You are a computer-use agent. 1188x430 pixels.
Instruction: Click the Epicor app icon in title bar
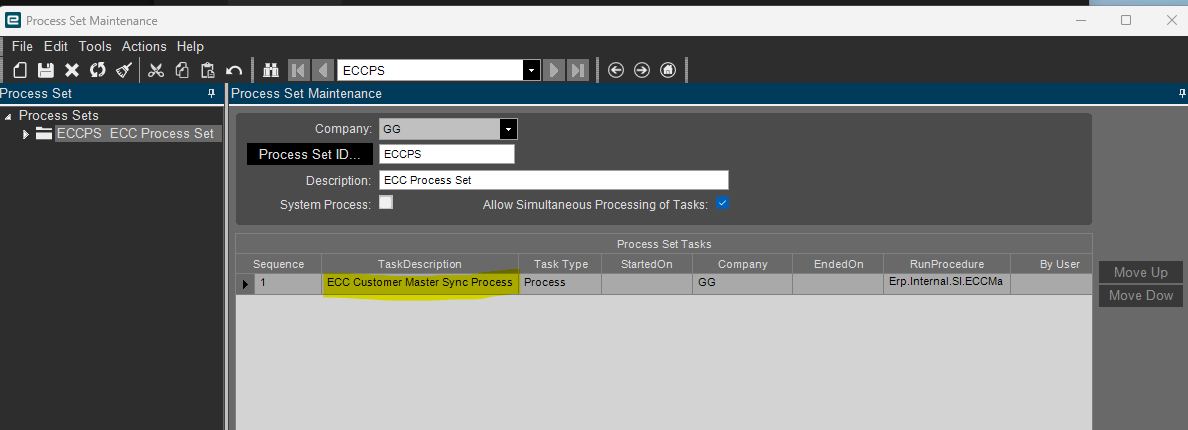coord(13,20)
